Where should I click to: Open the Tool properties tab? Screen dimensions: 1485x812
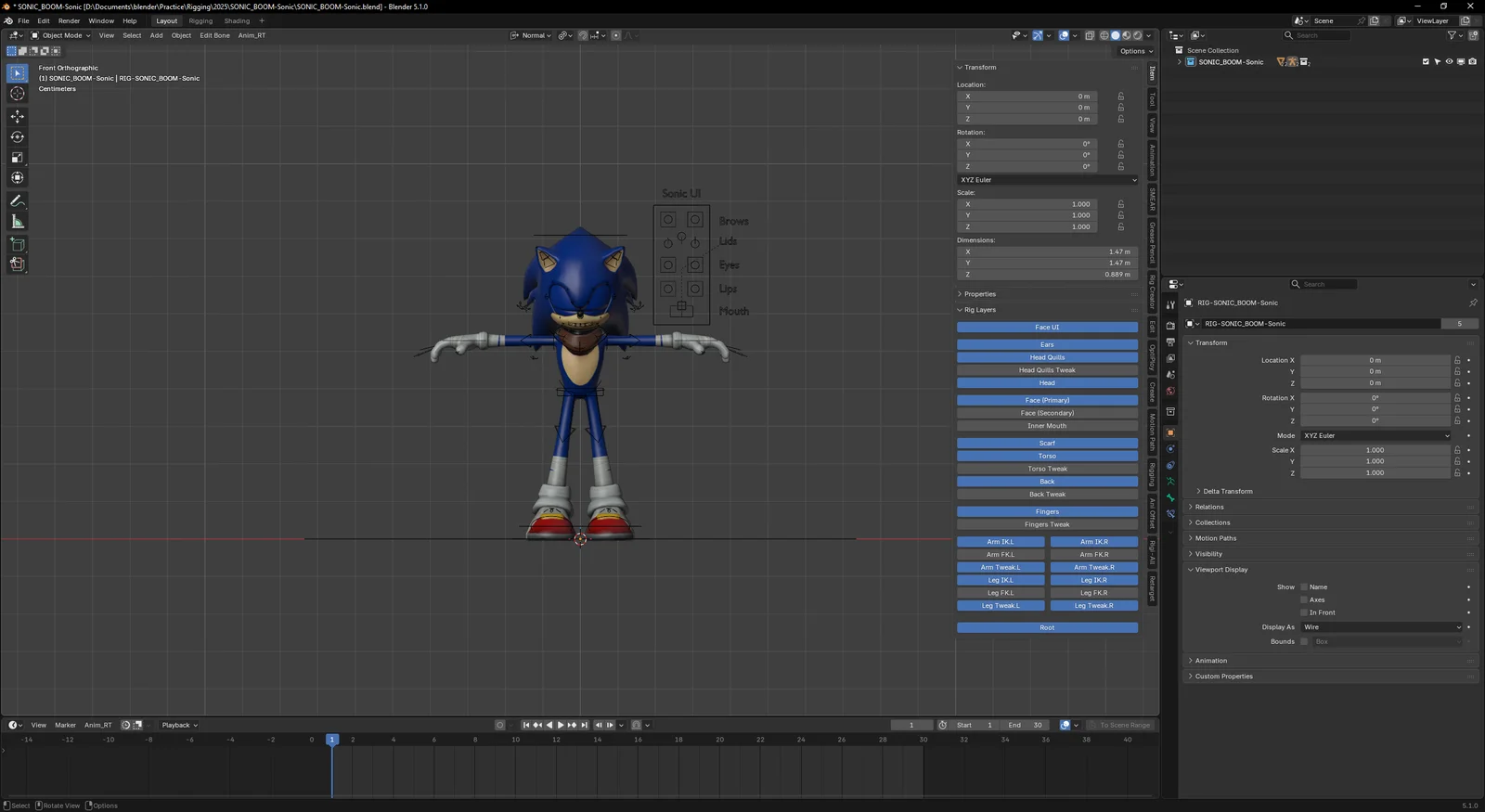(1170, 304)
